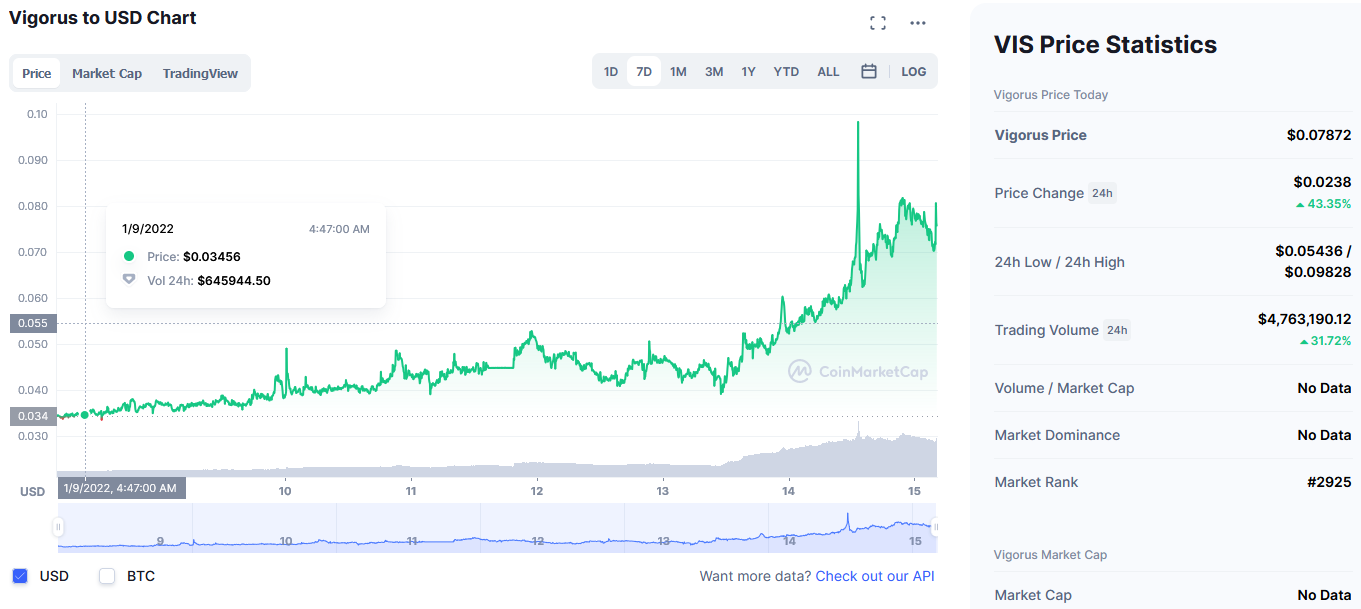1361x609 pixels.
Task: Open the Trading Volume 24h dropdown
Action: tap(1117, 330)
